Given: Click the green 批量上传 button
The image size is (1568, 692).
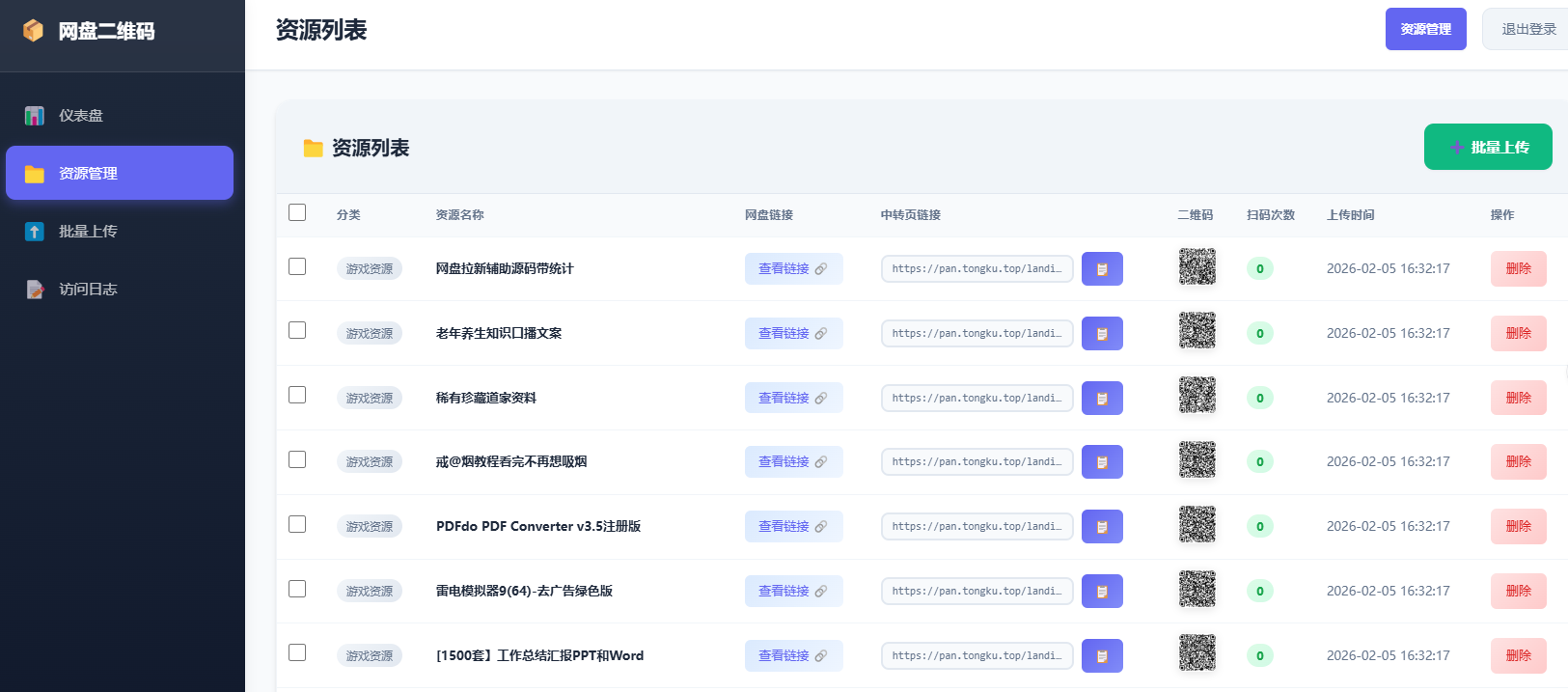Looking at the screenshot, I should click(1488, 147).
